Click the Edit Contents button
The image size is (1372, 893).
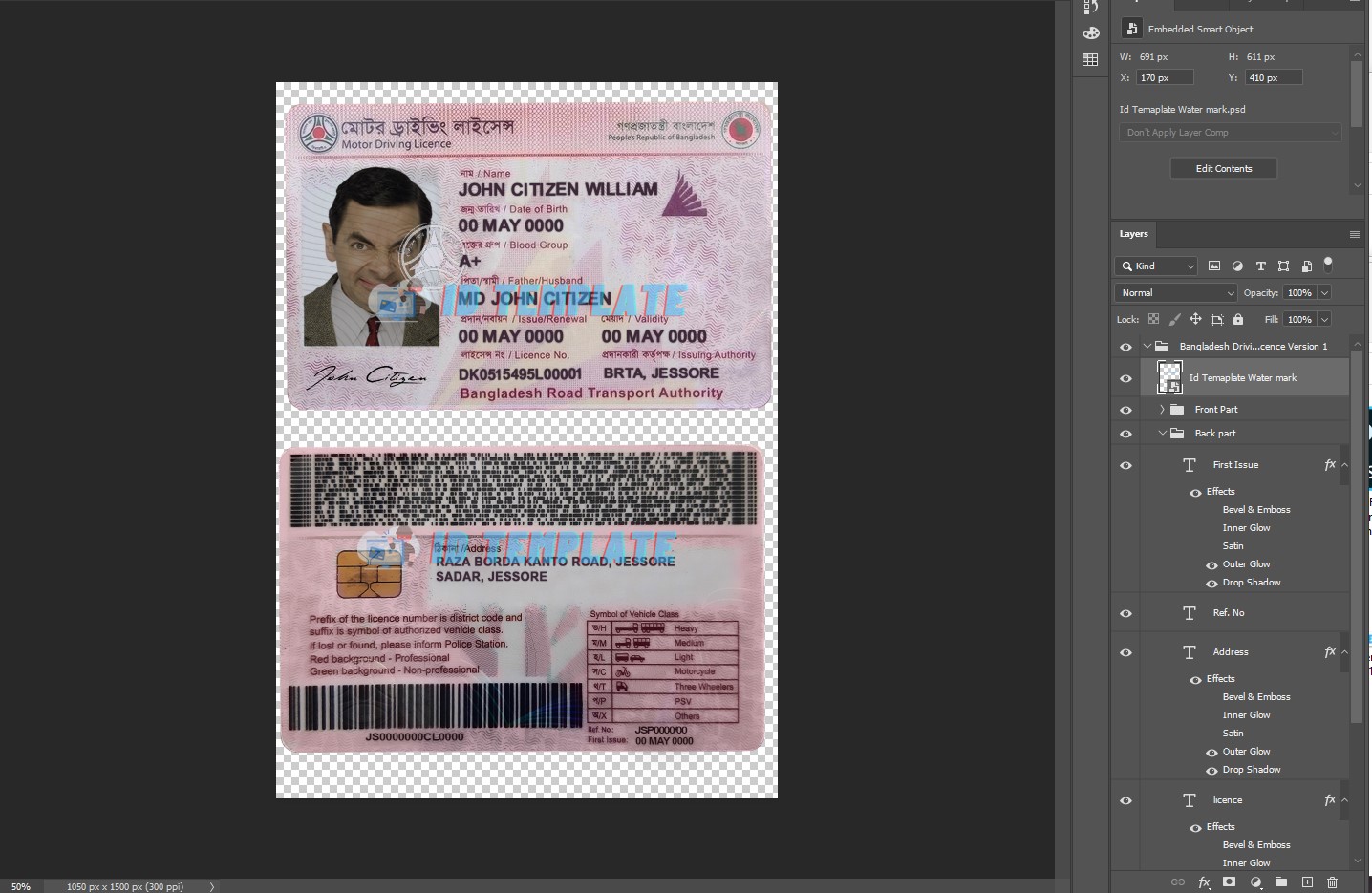1224,168
